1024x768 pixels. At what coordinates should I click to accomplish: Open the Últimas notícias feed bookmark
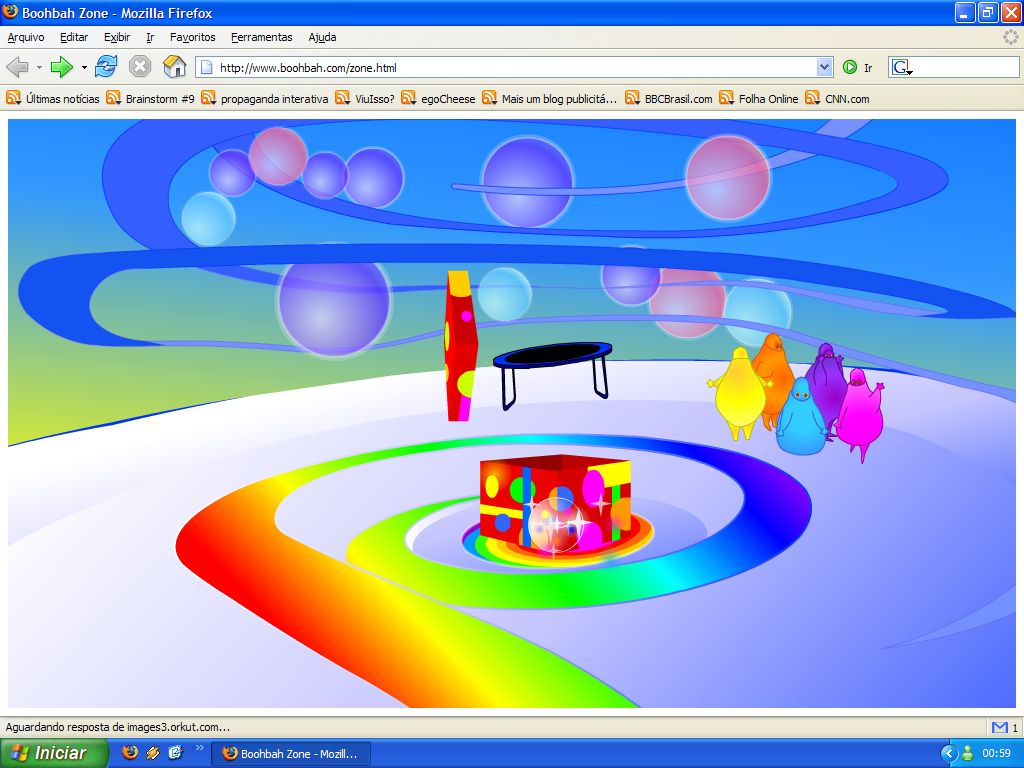pyautogui.click(x=53, y=99)
